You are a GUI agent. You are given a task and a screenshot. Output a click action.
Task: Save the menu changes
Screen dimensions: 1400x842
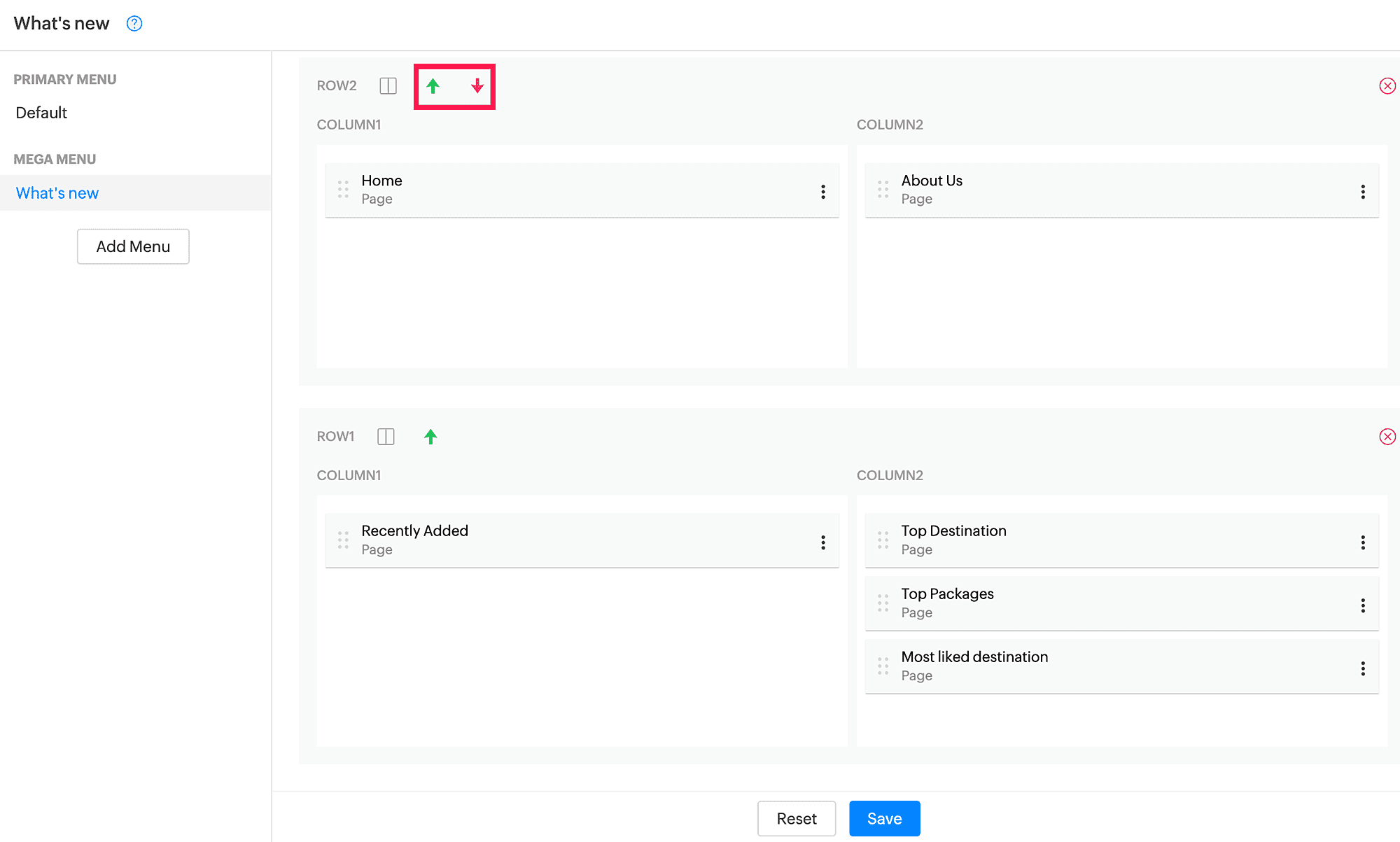point(884,818)
